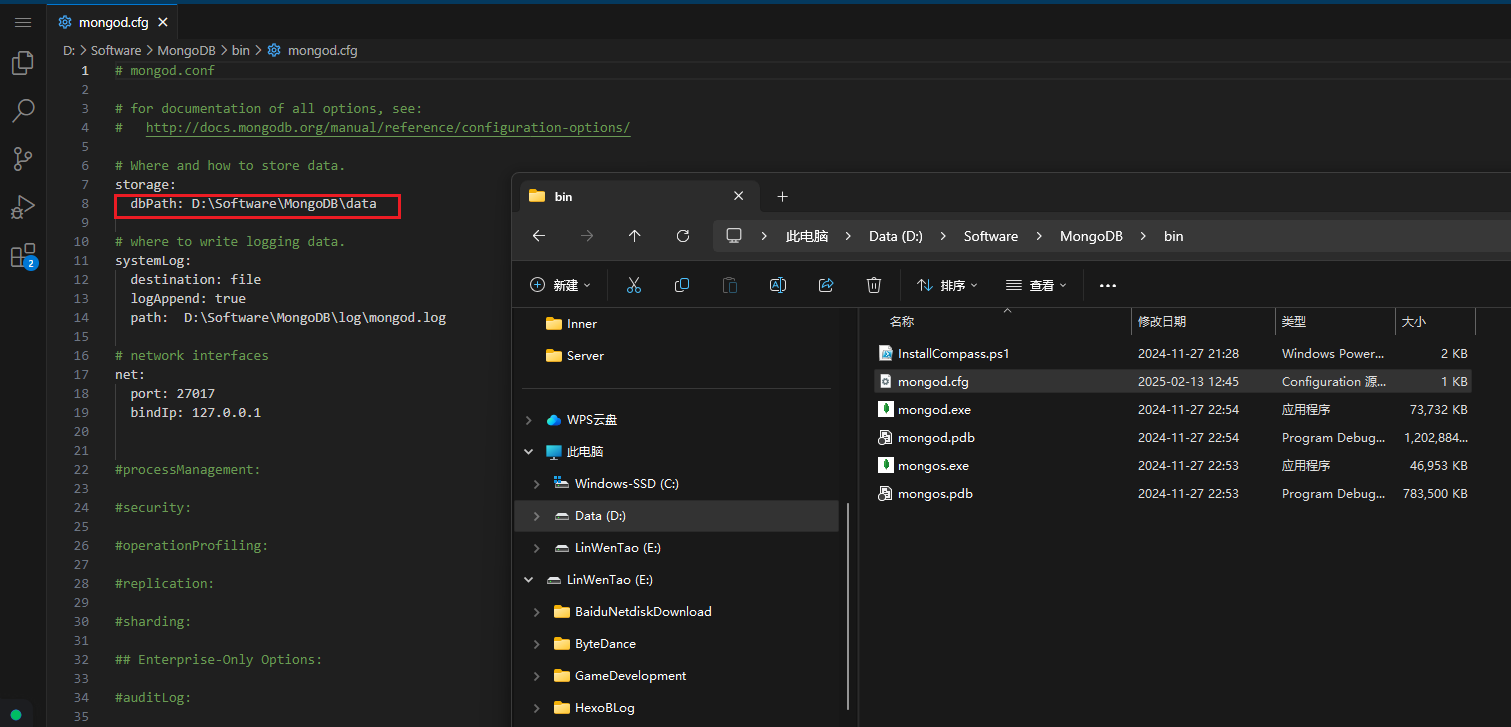Image resolution: width=1511 pixels, height=727 pixels.
Task: Click the MongoDB breadcrumb in the address bar
Action: tap(1091, 236)
